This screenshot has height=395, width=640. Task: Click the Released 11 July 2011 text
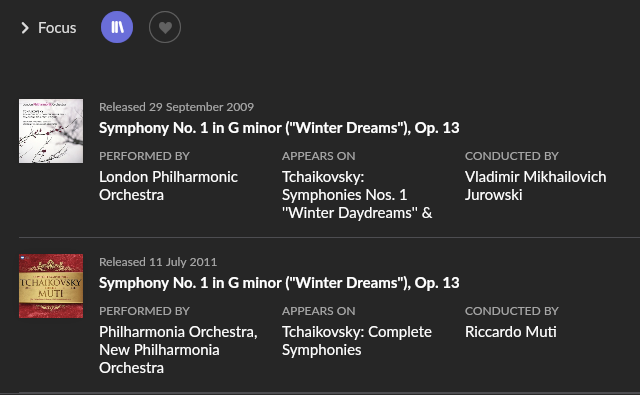(158, 262)
